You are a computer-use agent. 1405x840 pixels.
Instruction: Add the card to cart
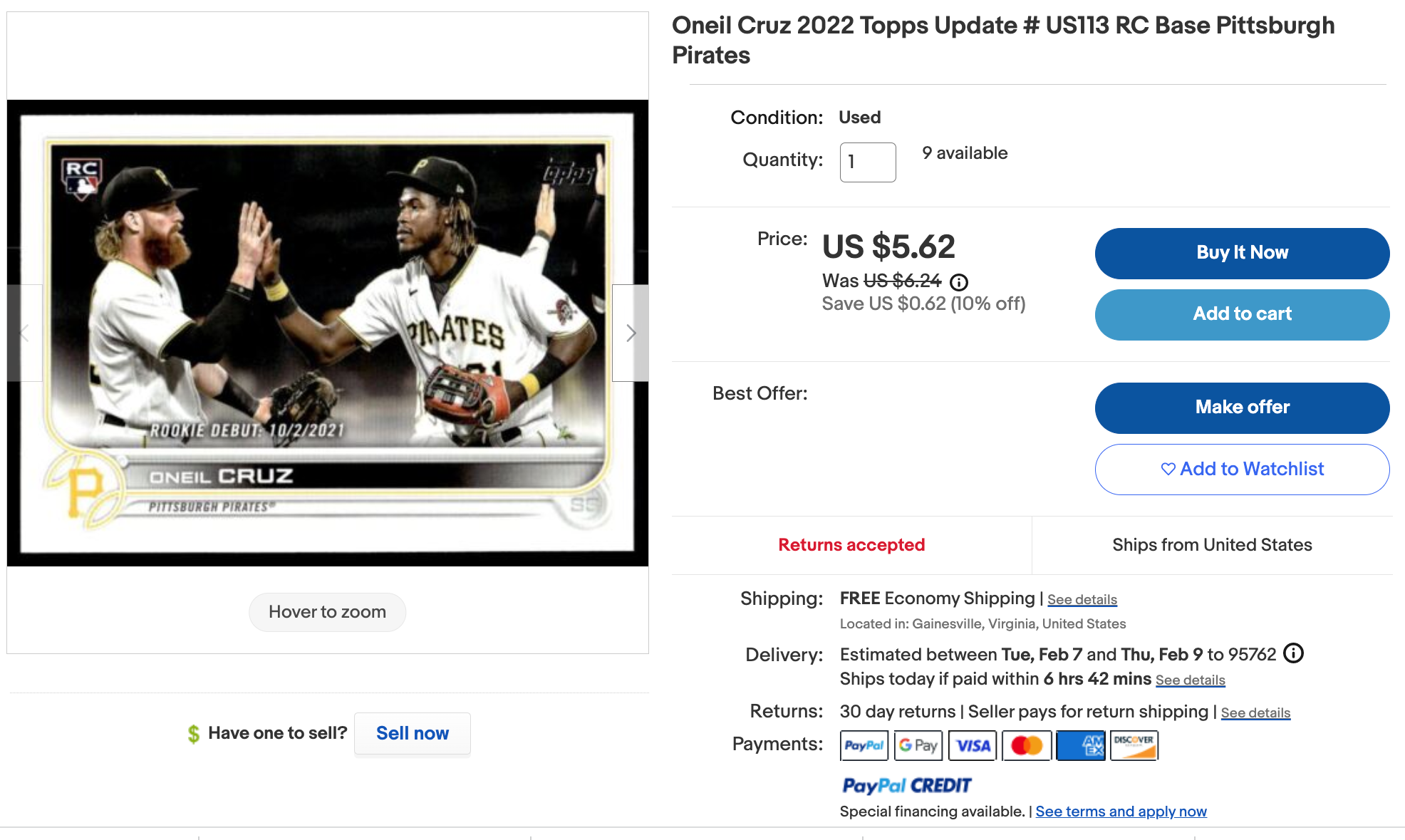coord(1242,314)
